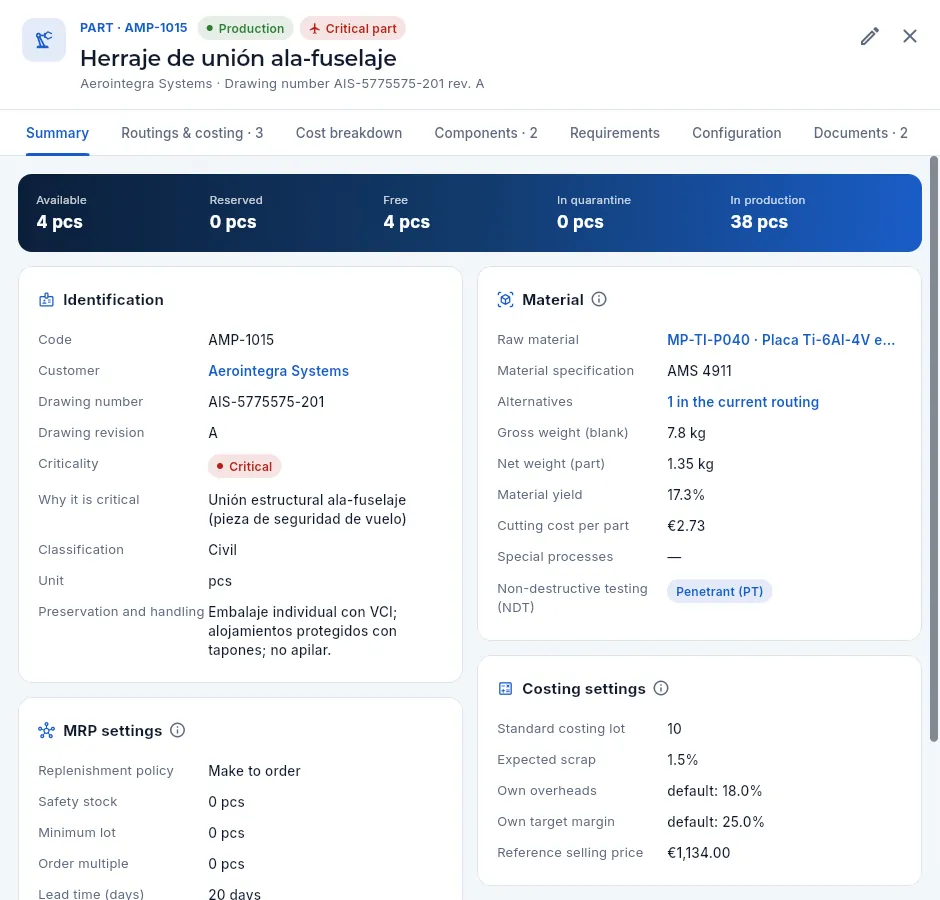Screen dimensions: 940x900
Task: Click the MRP settings network icon
Action: (46, 730)
